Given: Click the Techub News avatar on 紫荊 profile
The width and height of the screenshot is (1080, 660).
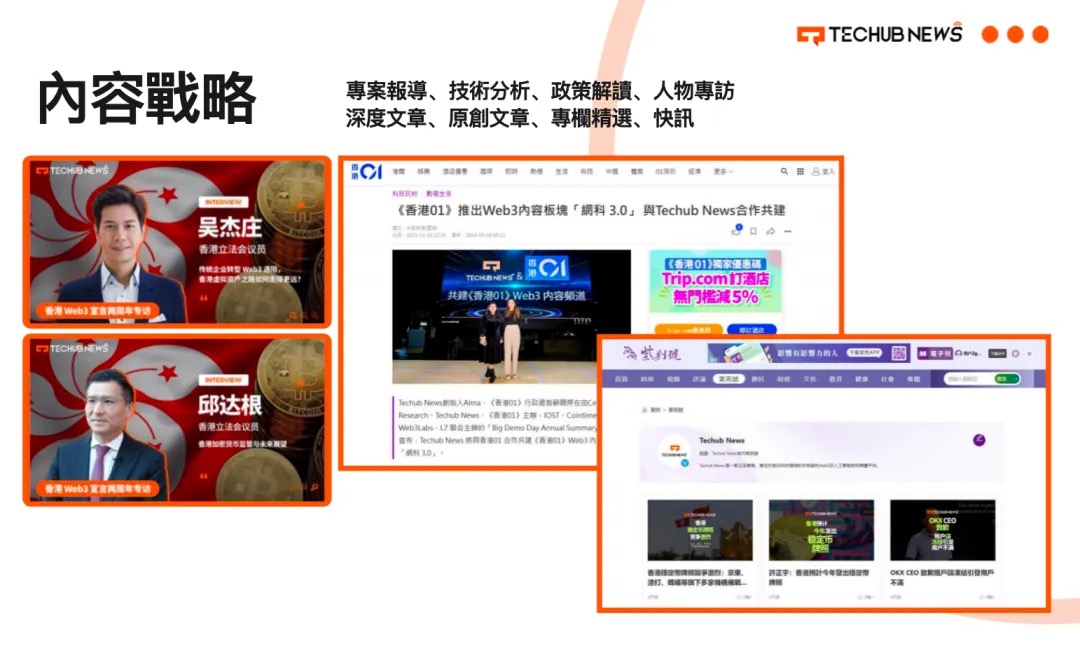Looking at the screenshot, I should coord(674,452).
